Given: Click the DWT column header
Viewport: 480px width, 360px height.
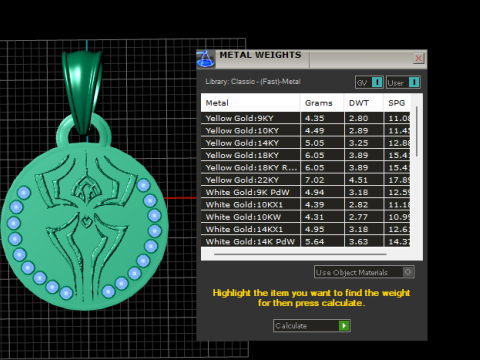Looking at the screenshot, I should [x=363, y=103].
